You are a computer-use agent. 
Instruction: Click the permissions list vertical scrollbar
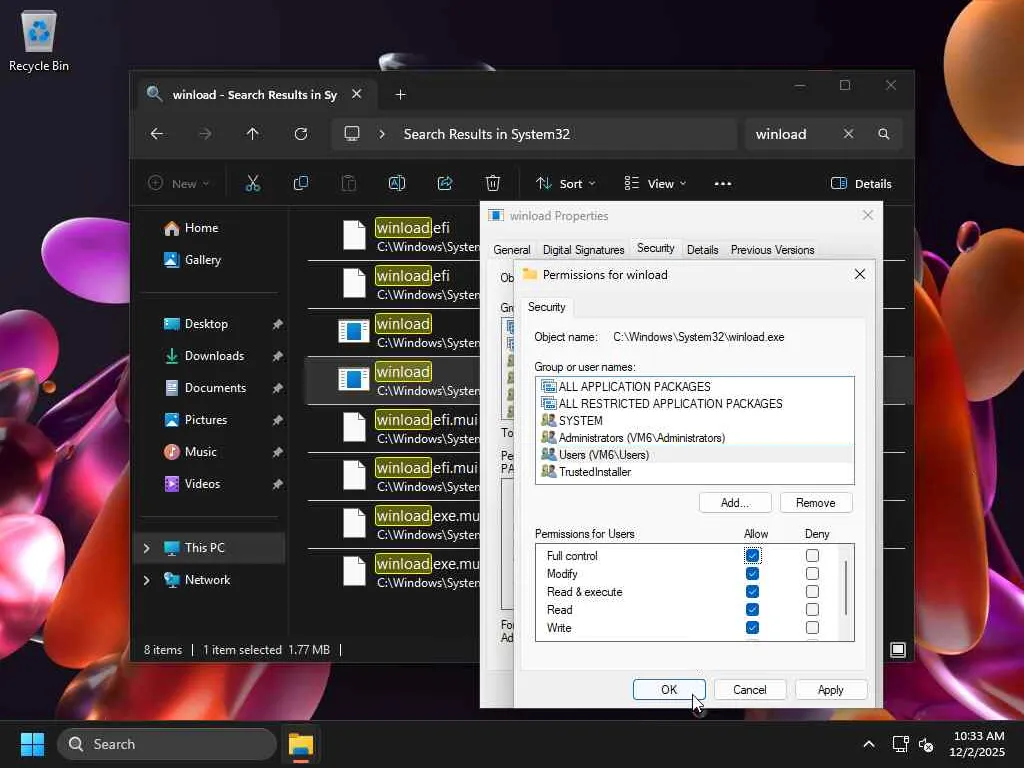click(x=847, y=588)
